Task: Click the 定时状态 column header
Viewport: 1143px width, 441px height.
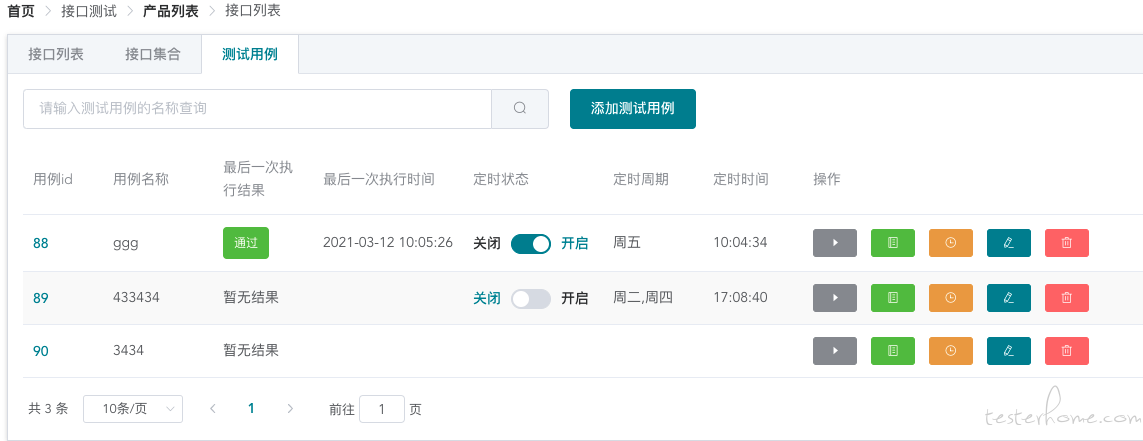Action: 501,179
